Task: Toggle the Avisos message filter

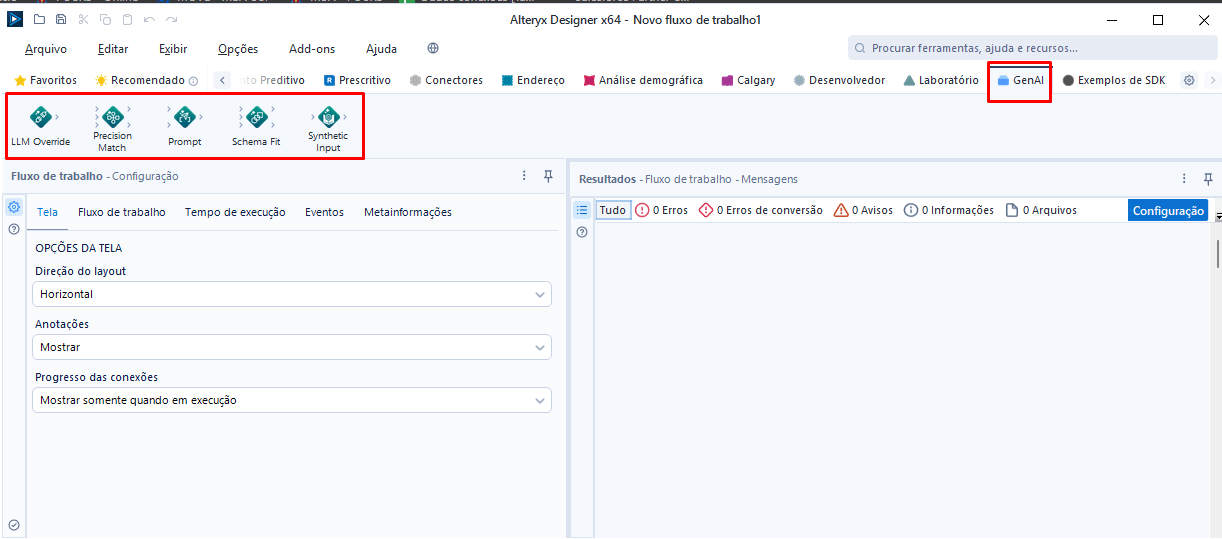Action: [864, 210]
